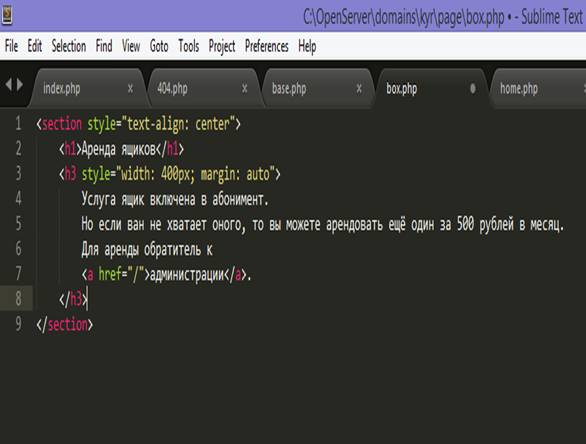Image resolution: width=586 pixels, height=444 pixels.
Task: Close the 404.php tab
Action: coord(245,89)
